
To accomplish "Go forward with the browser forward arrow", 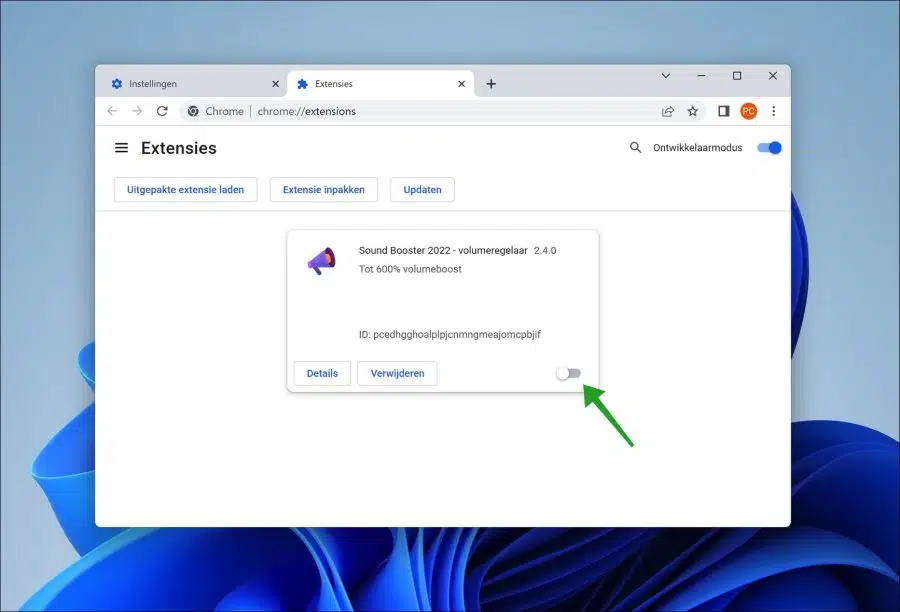I will 137,111.
